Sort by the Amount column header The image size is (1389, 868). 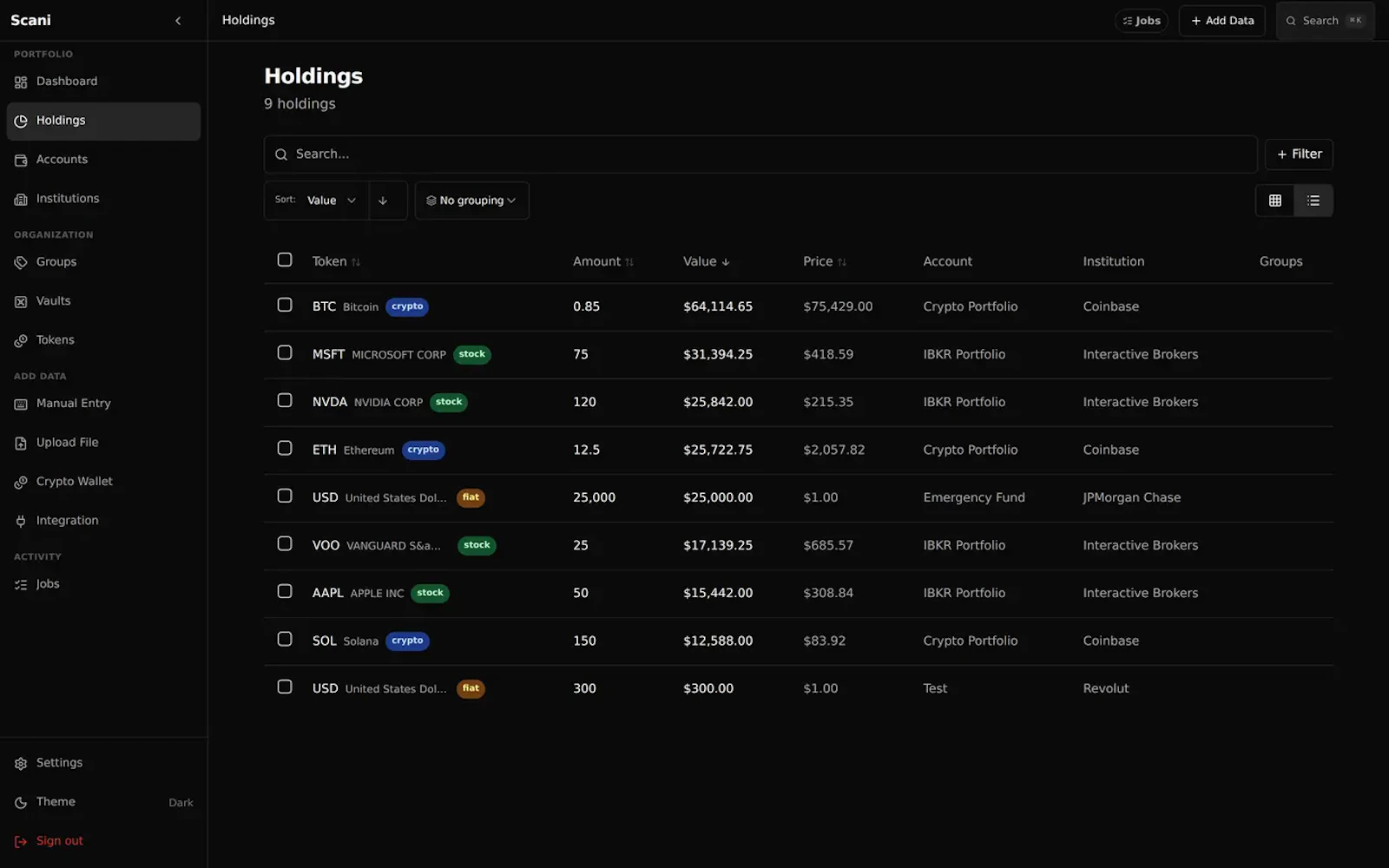coord(603,261)
